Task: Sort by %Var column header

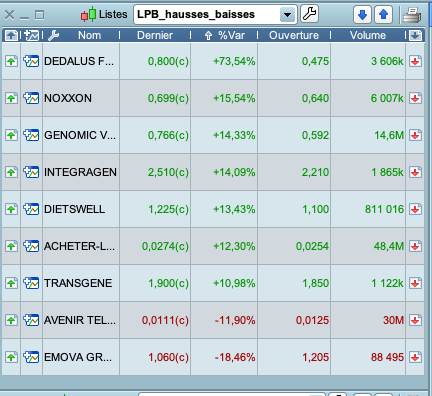Action: click(x=231, y=35)
